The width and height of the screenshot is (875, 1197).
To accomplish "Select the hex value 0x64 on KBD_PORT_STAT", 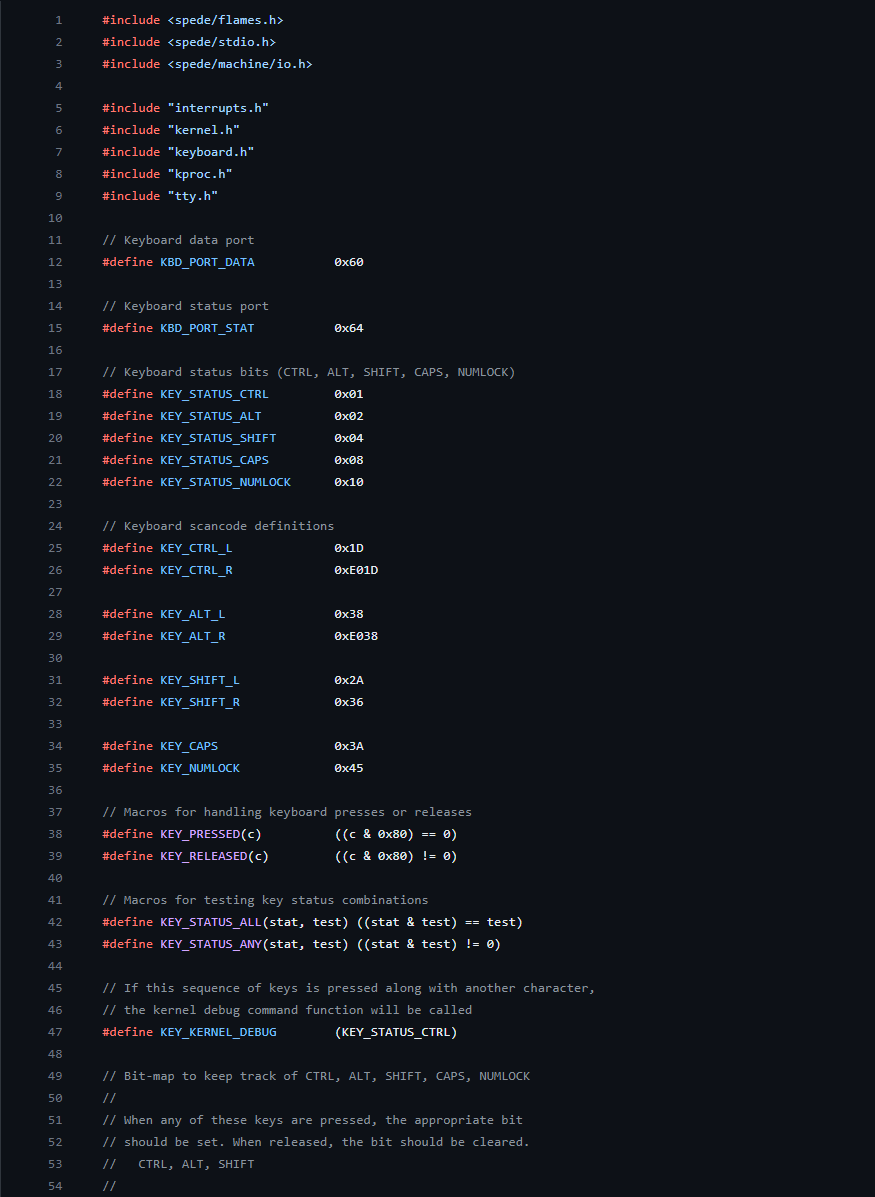I will click(x=348, y=327).
